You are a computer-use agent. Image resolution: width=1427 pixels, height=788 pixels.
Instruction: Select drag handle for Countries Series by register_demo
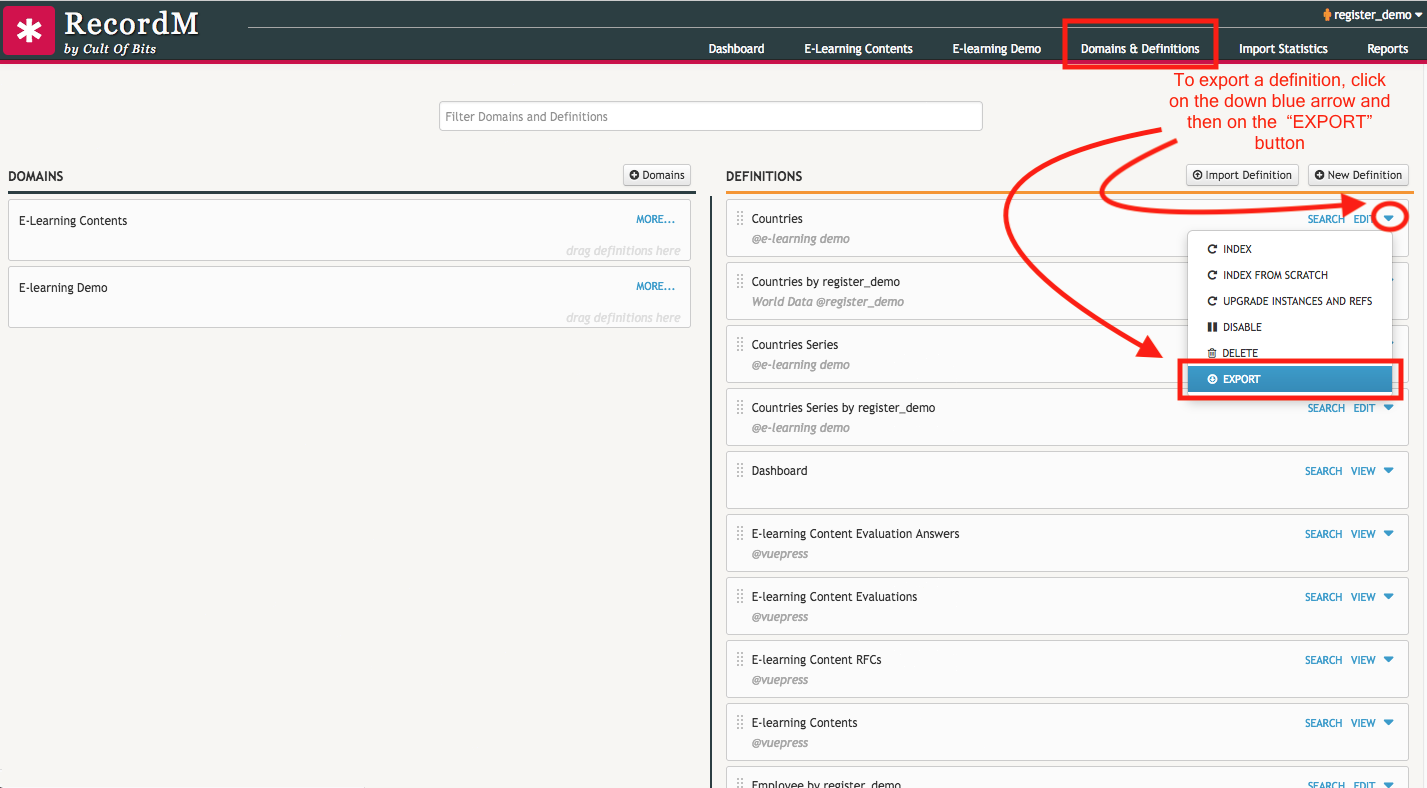tap(740, 408)
